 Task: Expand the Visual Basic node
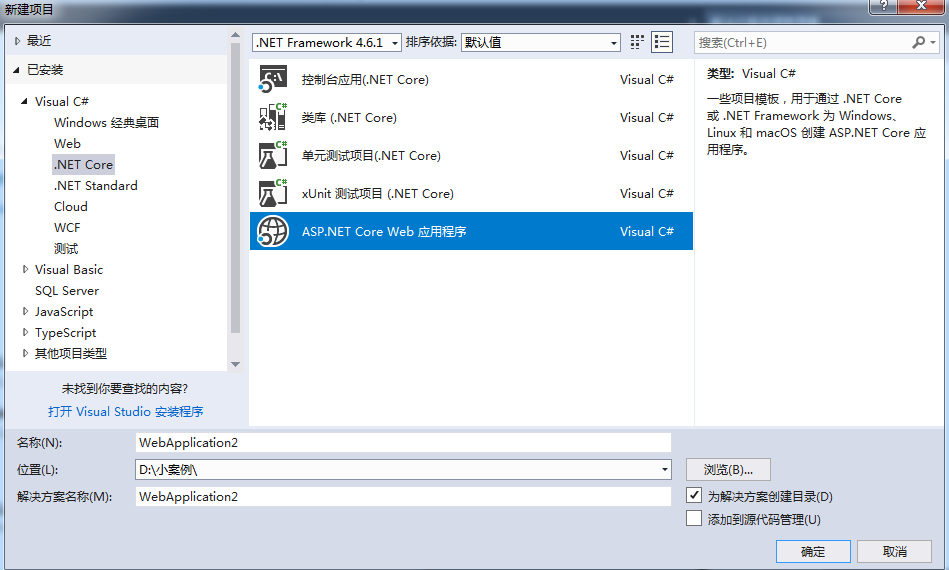(25, 269)
